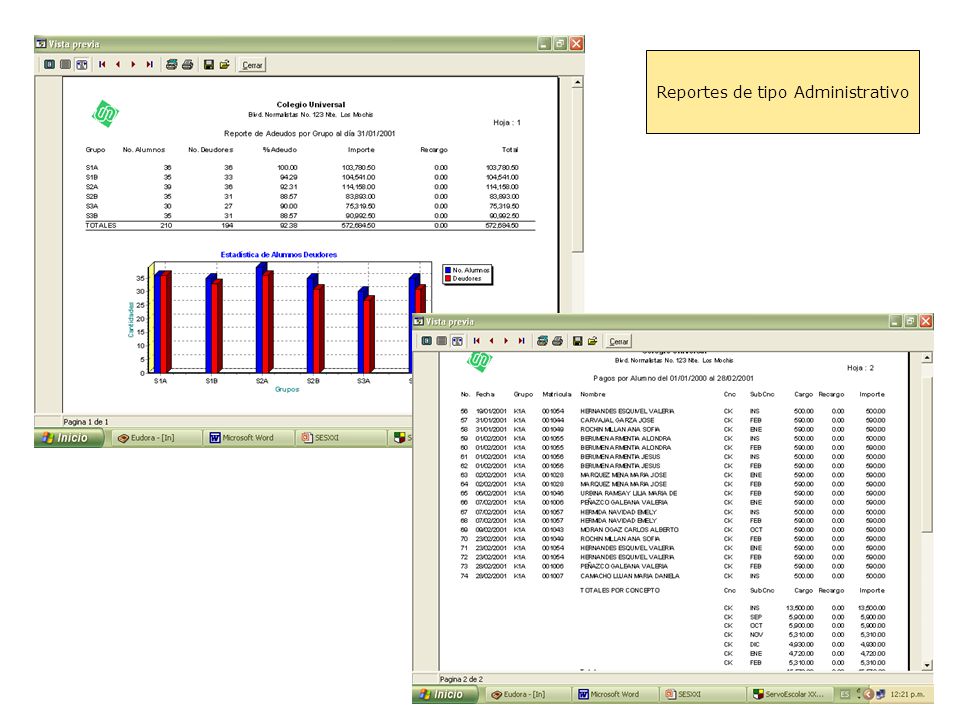960x720 pixels.
Task: Click Inicio button on taskbar below Adeudos window
Action: tap(69, 438)
